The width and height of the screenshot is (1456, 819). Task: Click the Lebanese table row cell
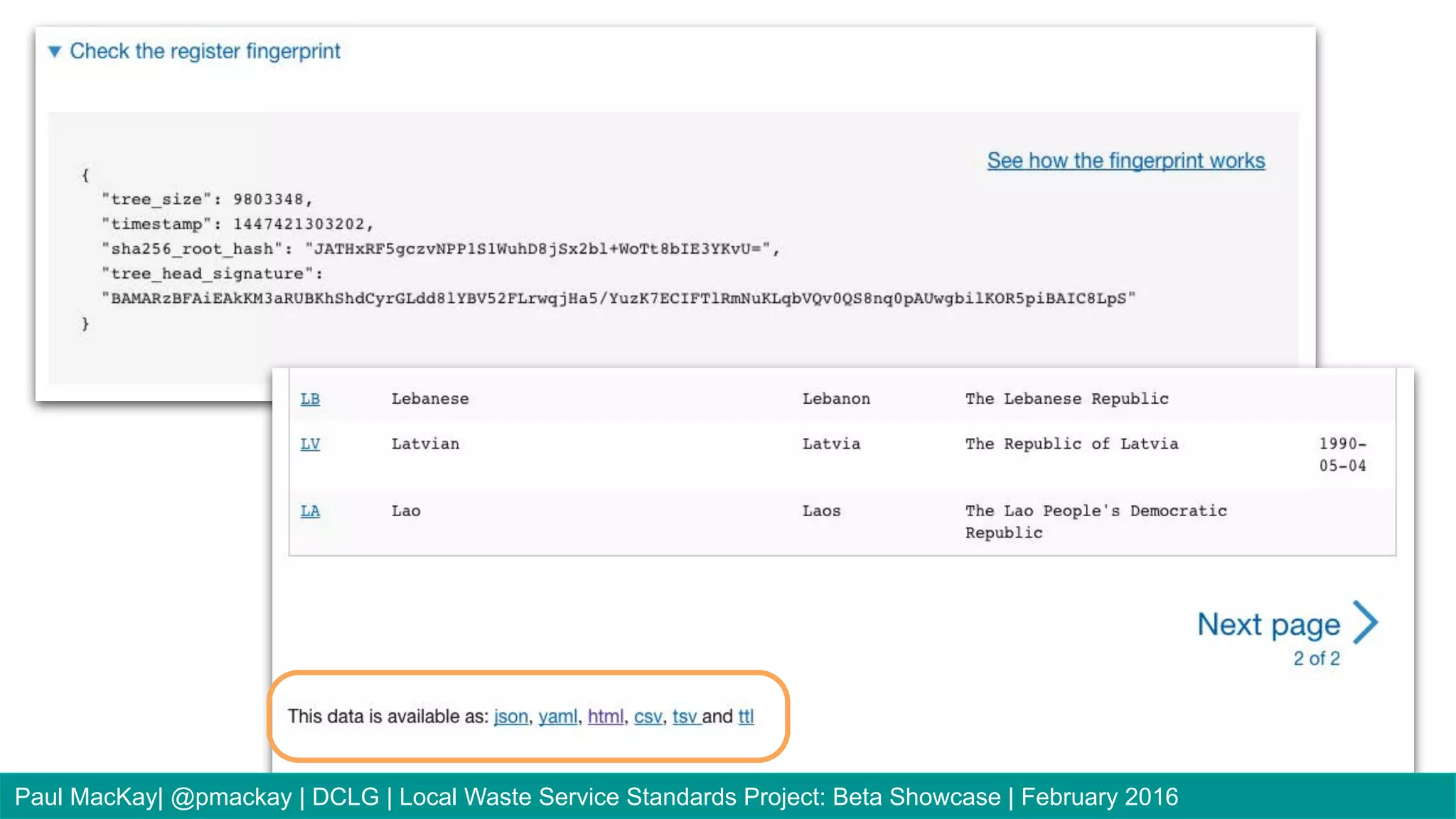[430, 399]
